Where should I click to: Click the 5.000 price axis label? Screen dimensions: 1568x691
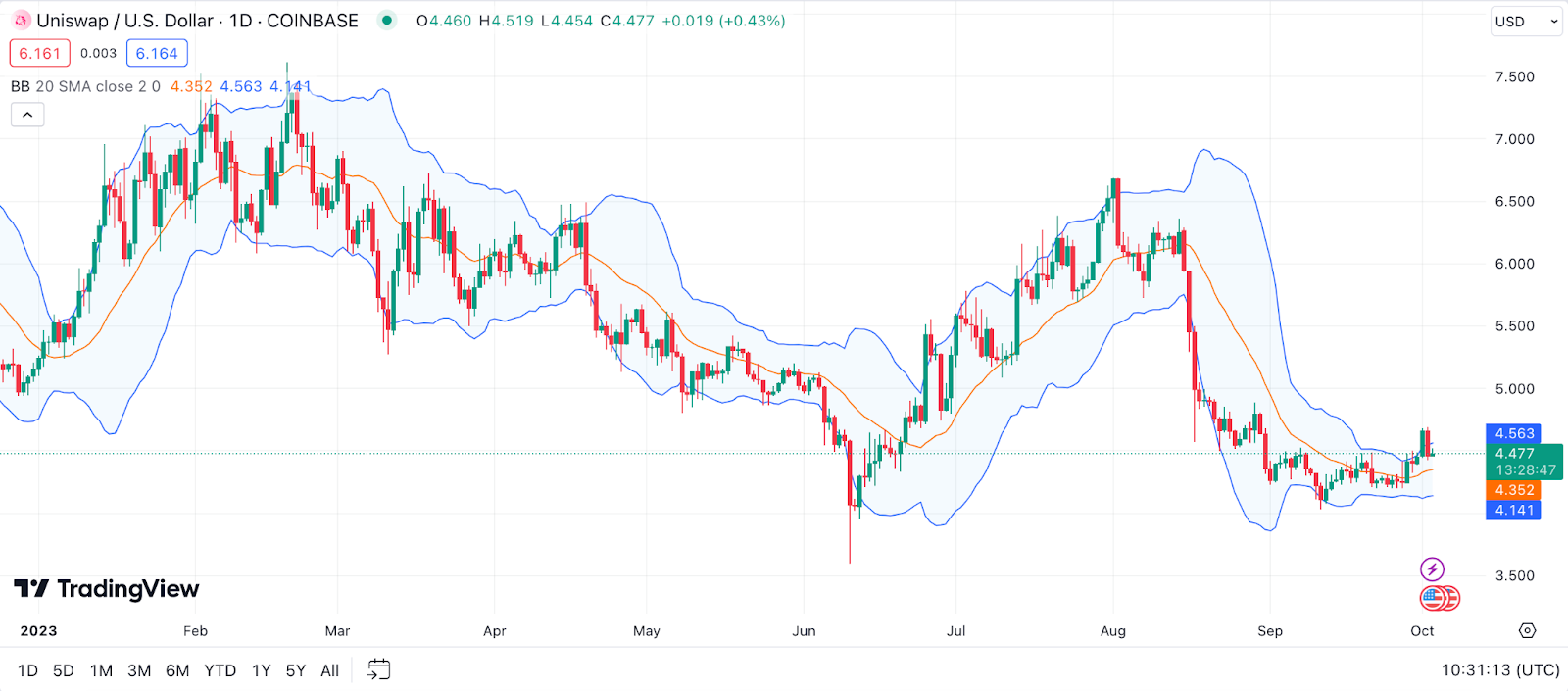pyautogui.click(x=1514, y=389)
